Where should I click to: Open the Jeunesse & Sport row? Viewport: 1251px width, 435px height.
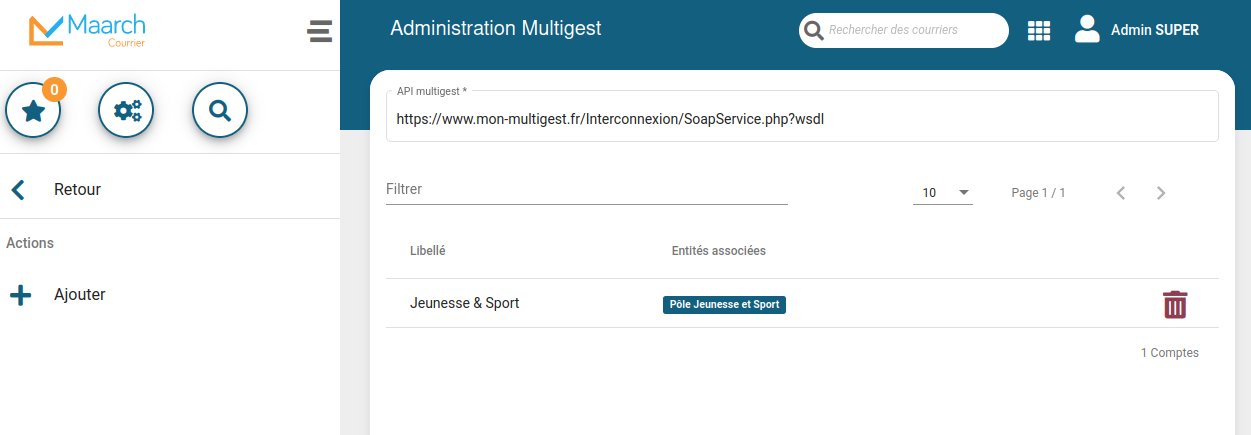(x=802, y=303)
